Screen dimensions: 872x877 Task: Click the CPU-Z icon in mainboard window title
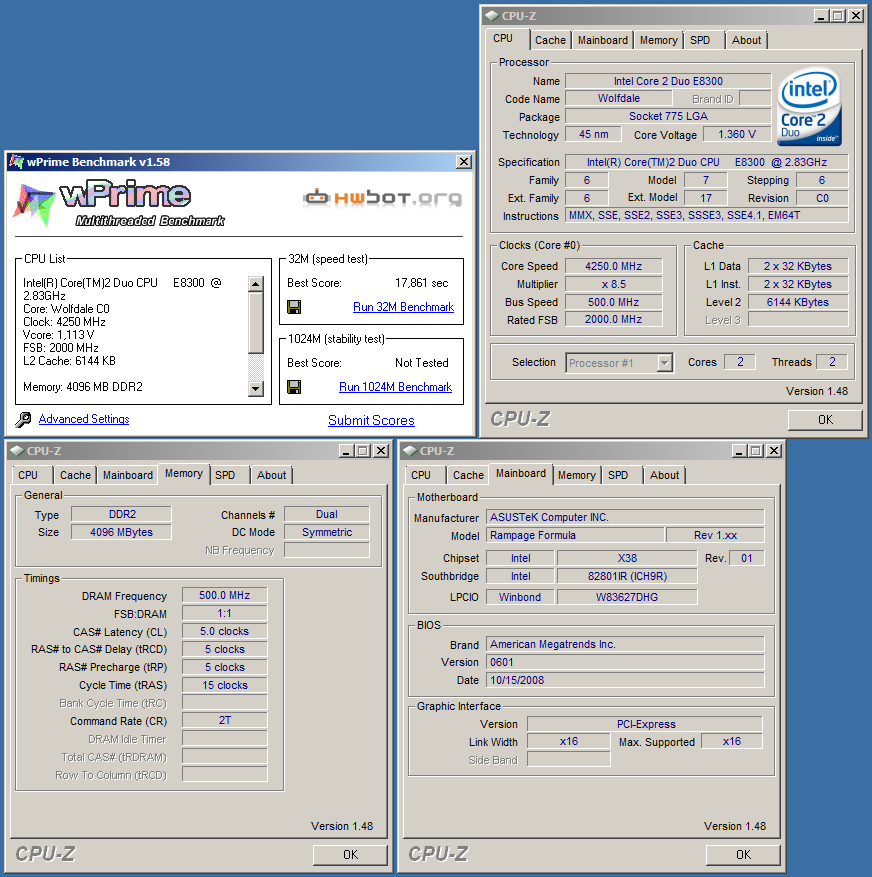coord(410,451)
